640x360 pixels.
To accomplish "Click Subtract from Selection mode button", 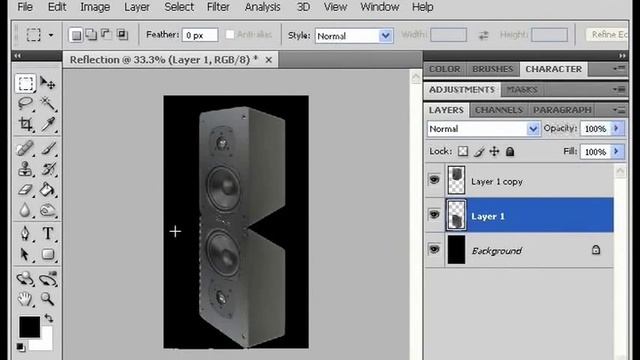I will click(x=106, y=35).
